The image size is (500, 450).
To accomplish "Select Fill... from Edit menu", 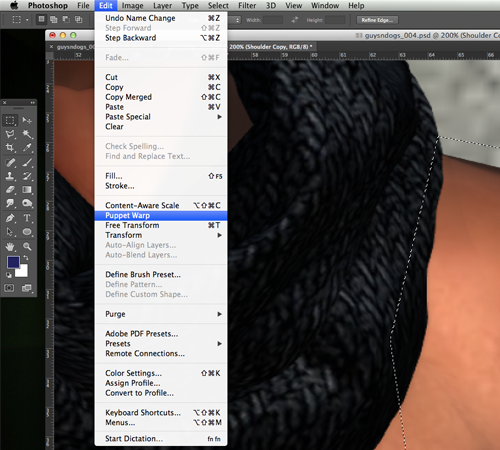I will click(161, 176).
